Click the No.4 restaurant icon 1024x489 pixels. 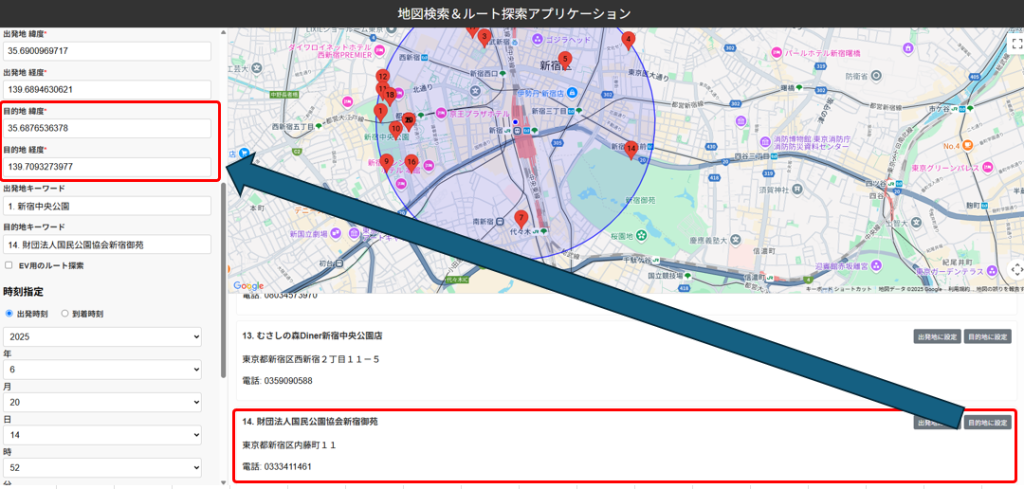(968, 144)
